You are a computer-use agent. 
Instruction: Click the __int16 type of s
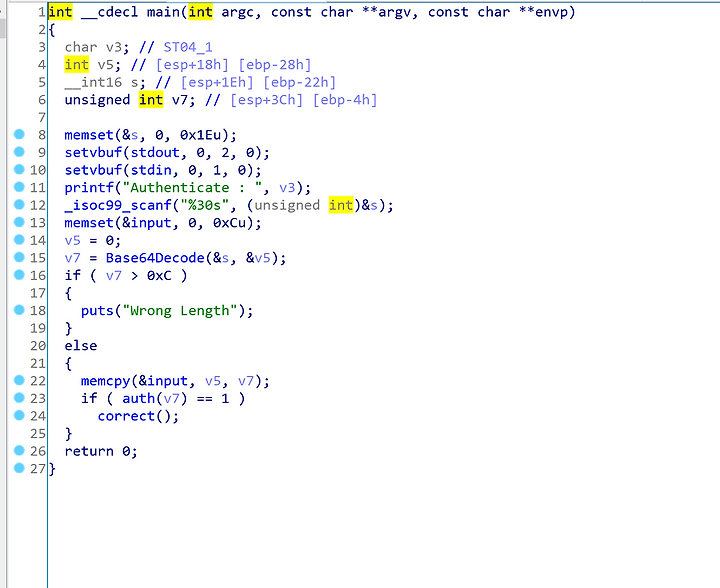(93, 83)
